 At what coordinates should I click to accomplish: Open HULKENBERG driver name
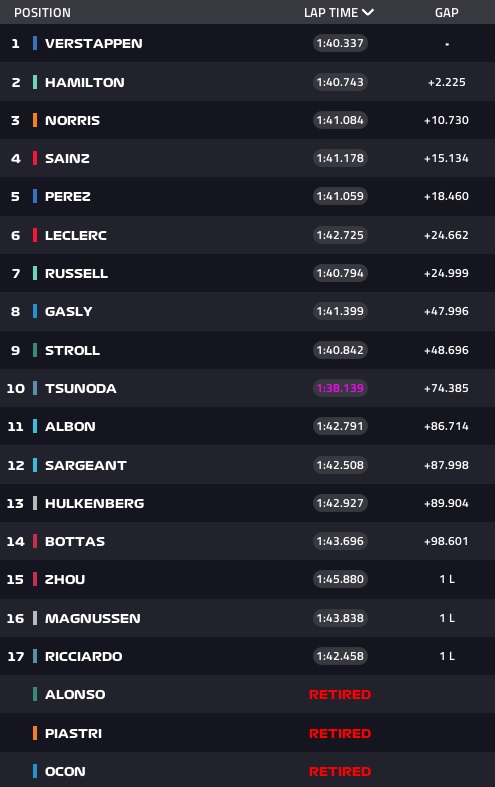[94, 503]
